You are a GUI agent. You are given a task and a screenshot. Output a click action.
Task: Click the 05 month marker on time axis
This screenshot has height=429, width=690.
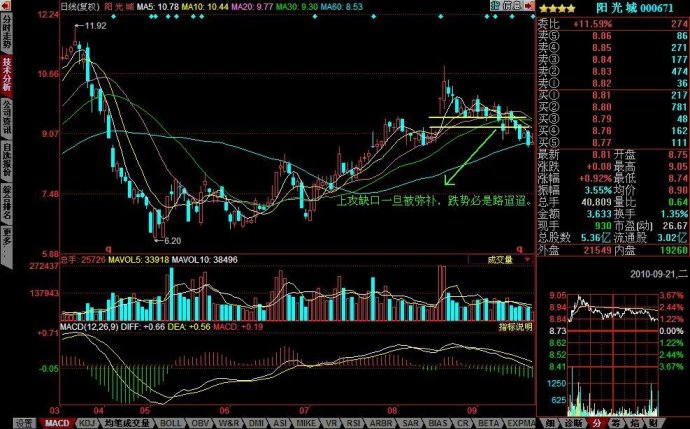tap(145, 411)
